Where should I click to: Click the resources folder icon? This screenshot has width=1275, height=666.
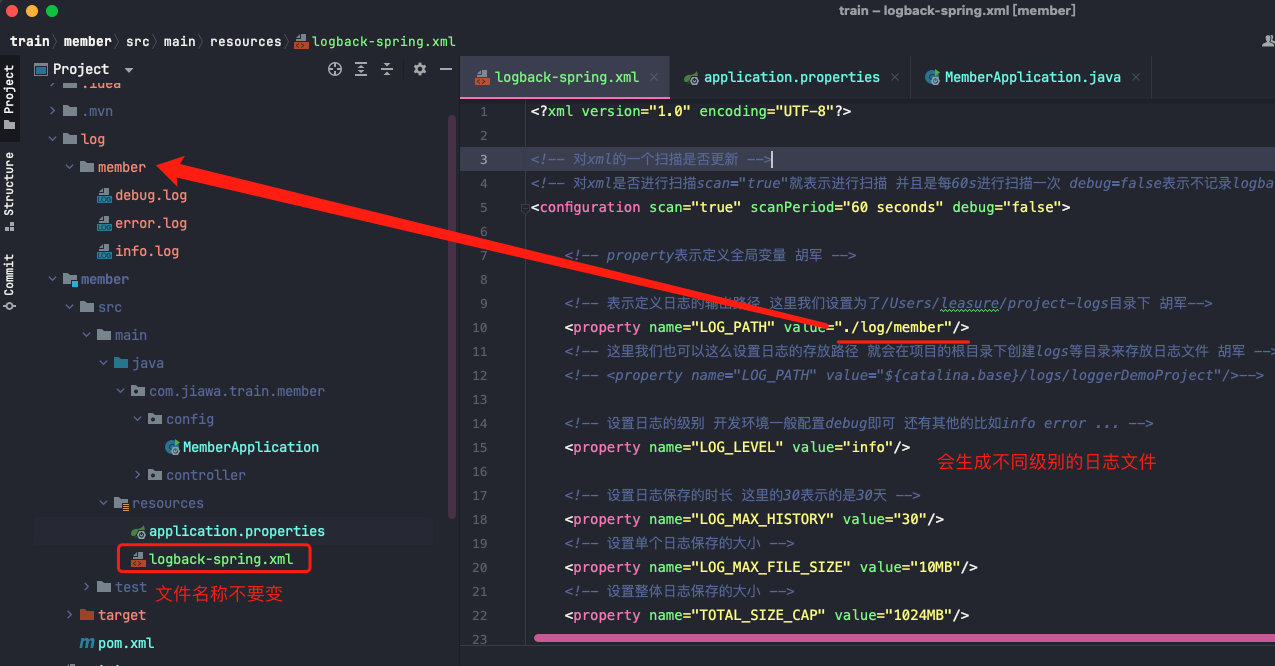tap(121, 503)
